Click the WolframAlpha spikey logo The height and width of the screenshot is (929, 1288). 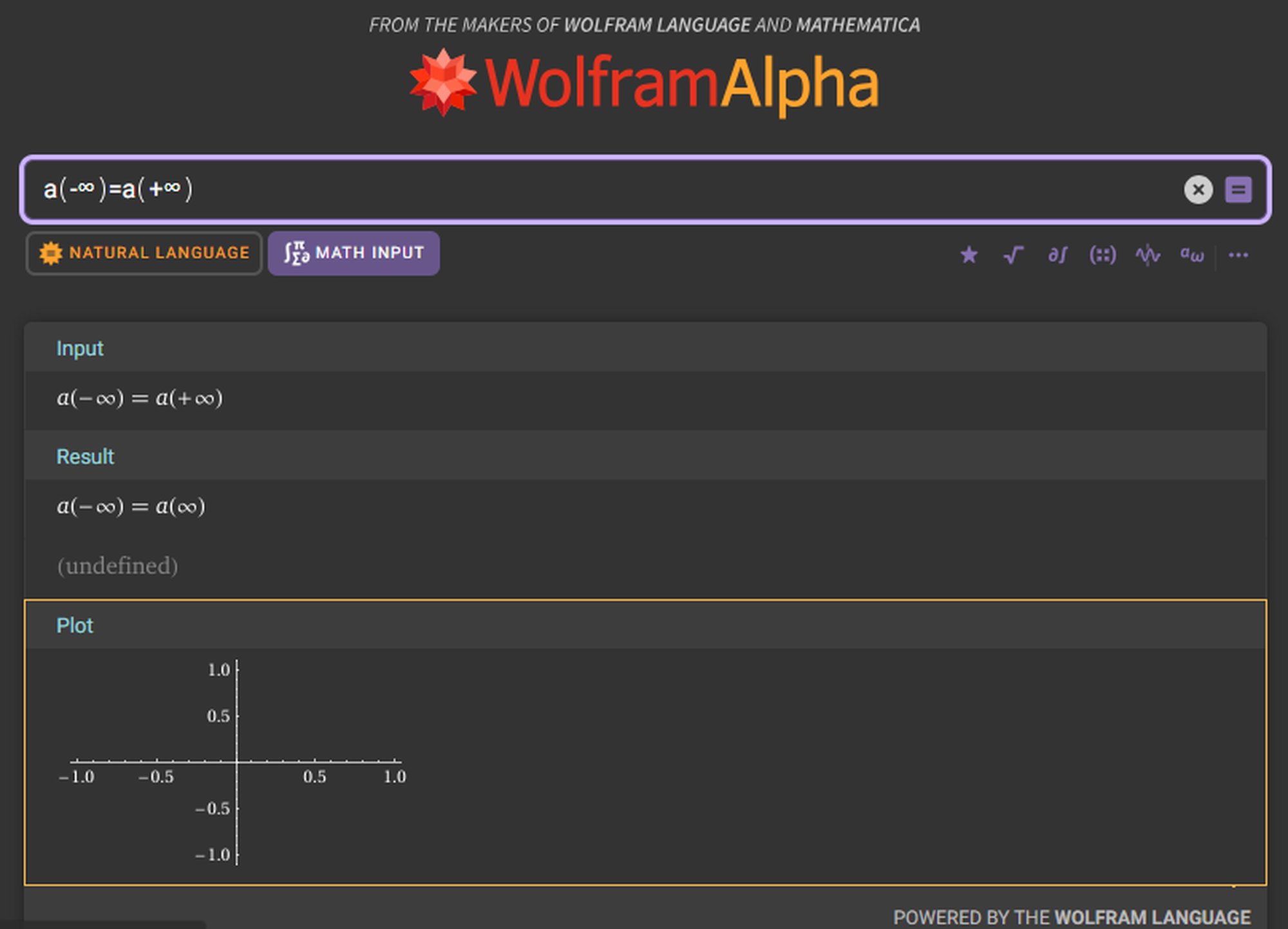click(443, 82)
